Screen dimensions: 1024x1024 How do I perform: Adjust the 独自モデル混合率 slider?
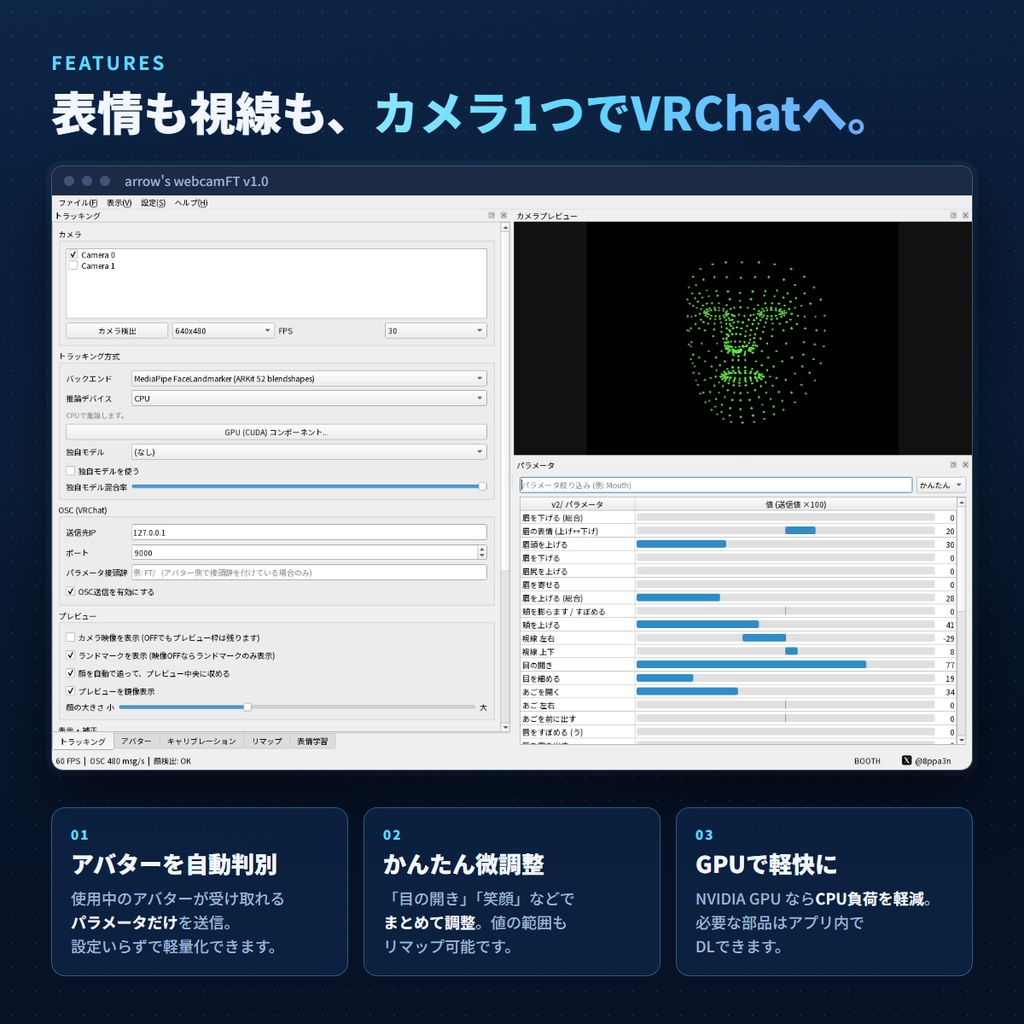(x=309, y=487)
